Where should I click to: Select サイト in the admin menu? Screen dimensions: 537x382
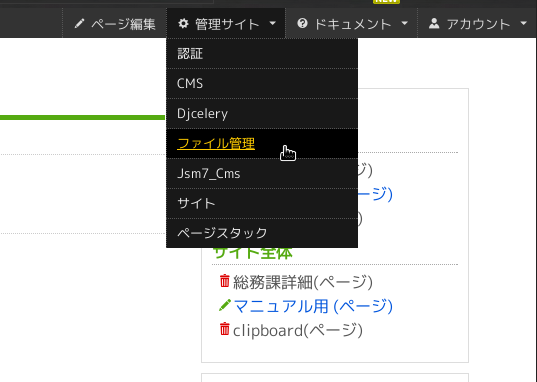pos(262,203)
